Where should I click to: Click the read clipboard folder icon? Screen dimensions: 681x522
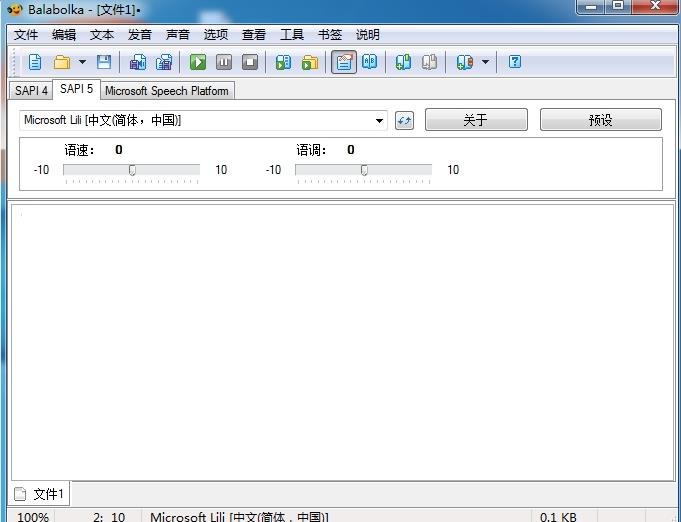(x=310, y=62)
